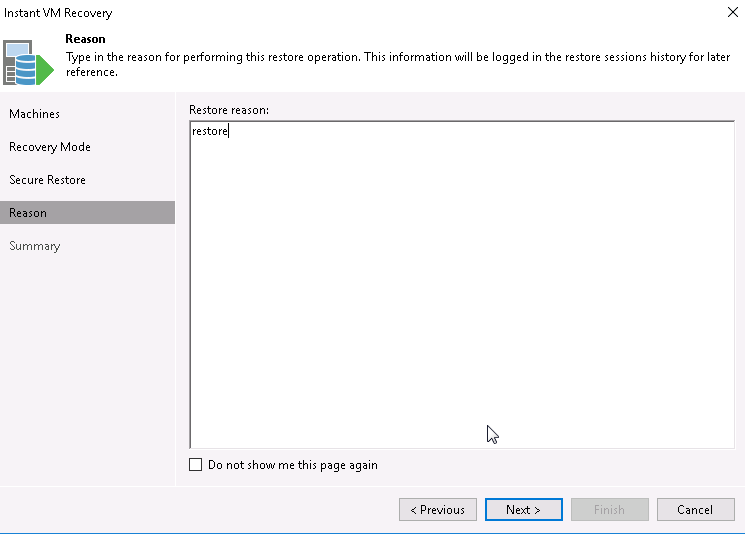Click the 'Instant VM Recovery' window title
745x534 pixels.
59,13
